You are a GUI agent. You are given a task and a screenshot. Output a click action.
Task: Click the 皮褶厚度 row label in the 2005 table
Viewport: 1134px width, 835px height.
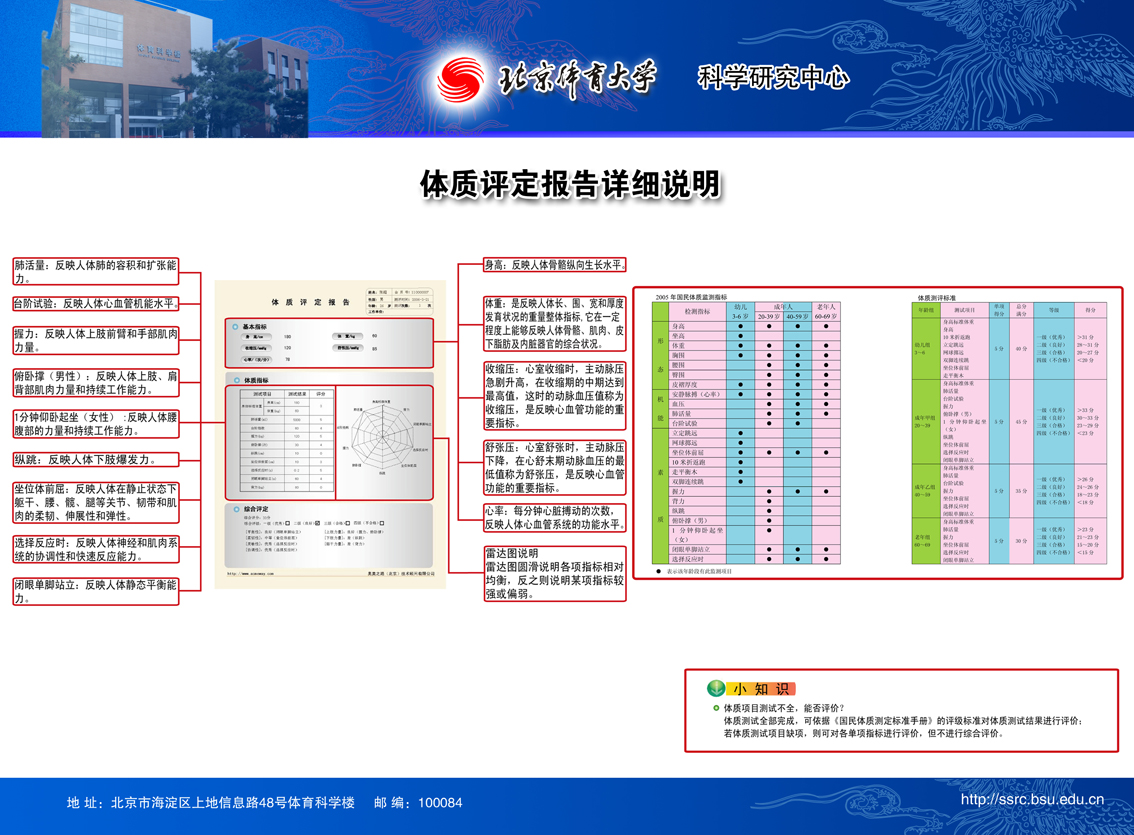684,385
